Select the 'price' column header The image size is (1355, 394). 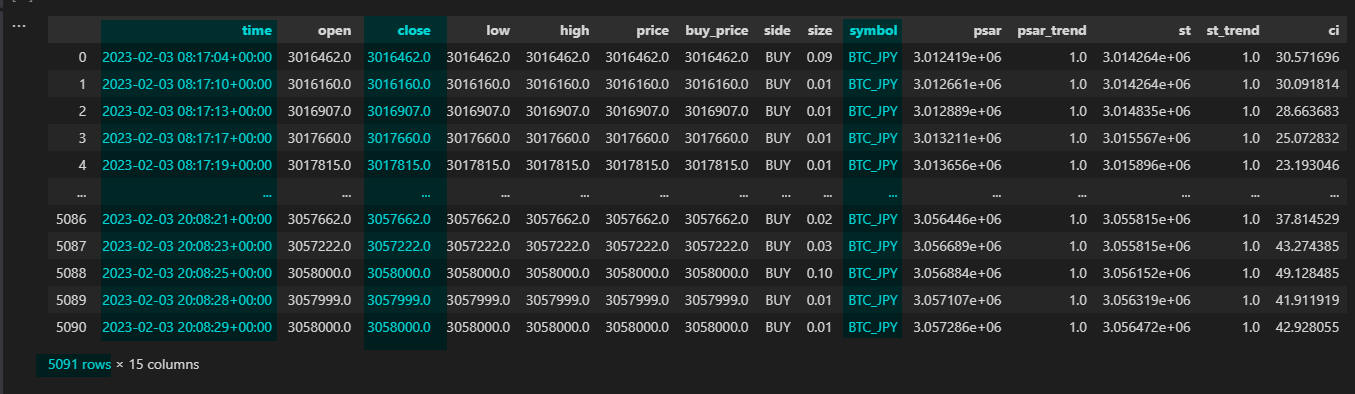(x=652, y=31)
